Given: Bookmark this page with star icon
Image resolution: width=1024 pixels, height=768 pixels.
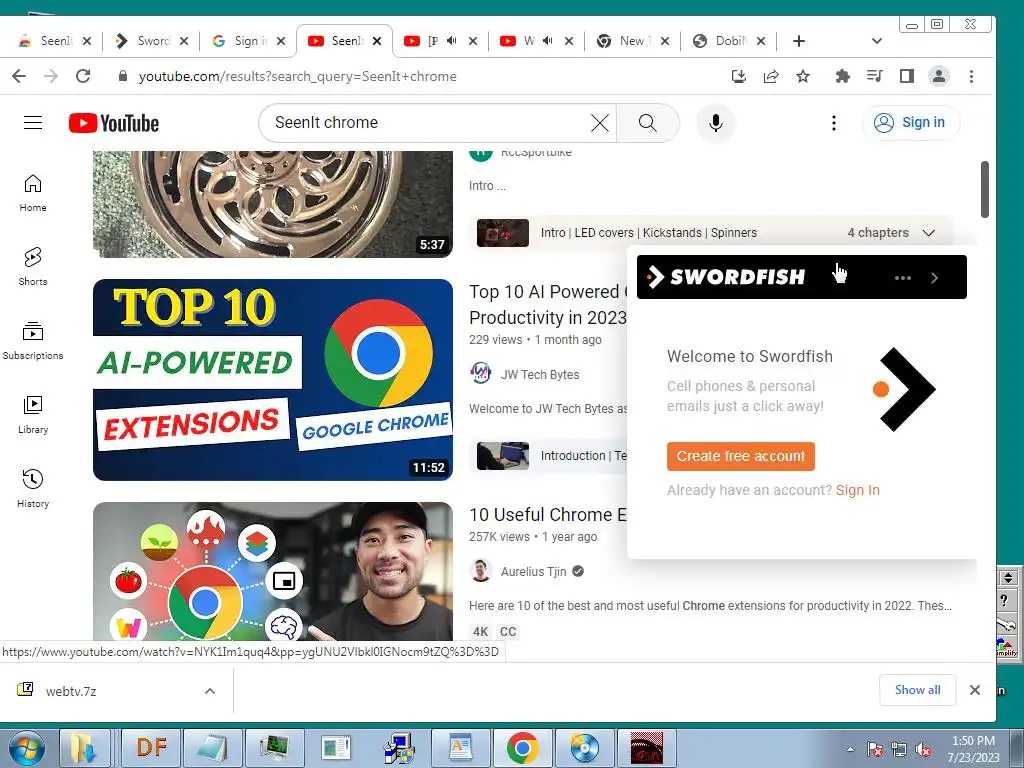Looking at the screenshot, I should [x=803, y=76].
